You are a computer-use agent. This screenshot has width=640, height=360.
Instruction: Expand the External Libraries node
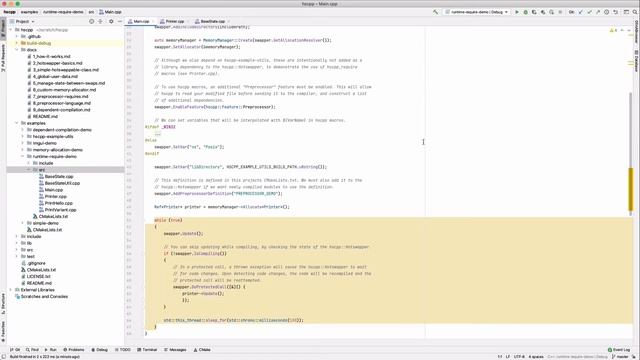click(x=11, y=290)
